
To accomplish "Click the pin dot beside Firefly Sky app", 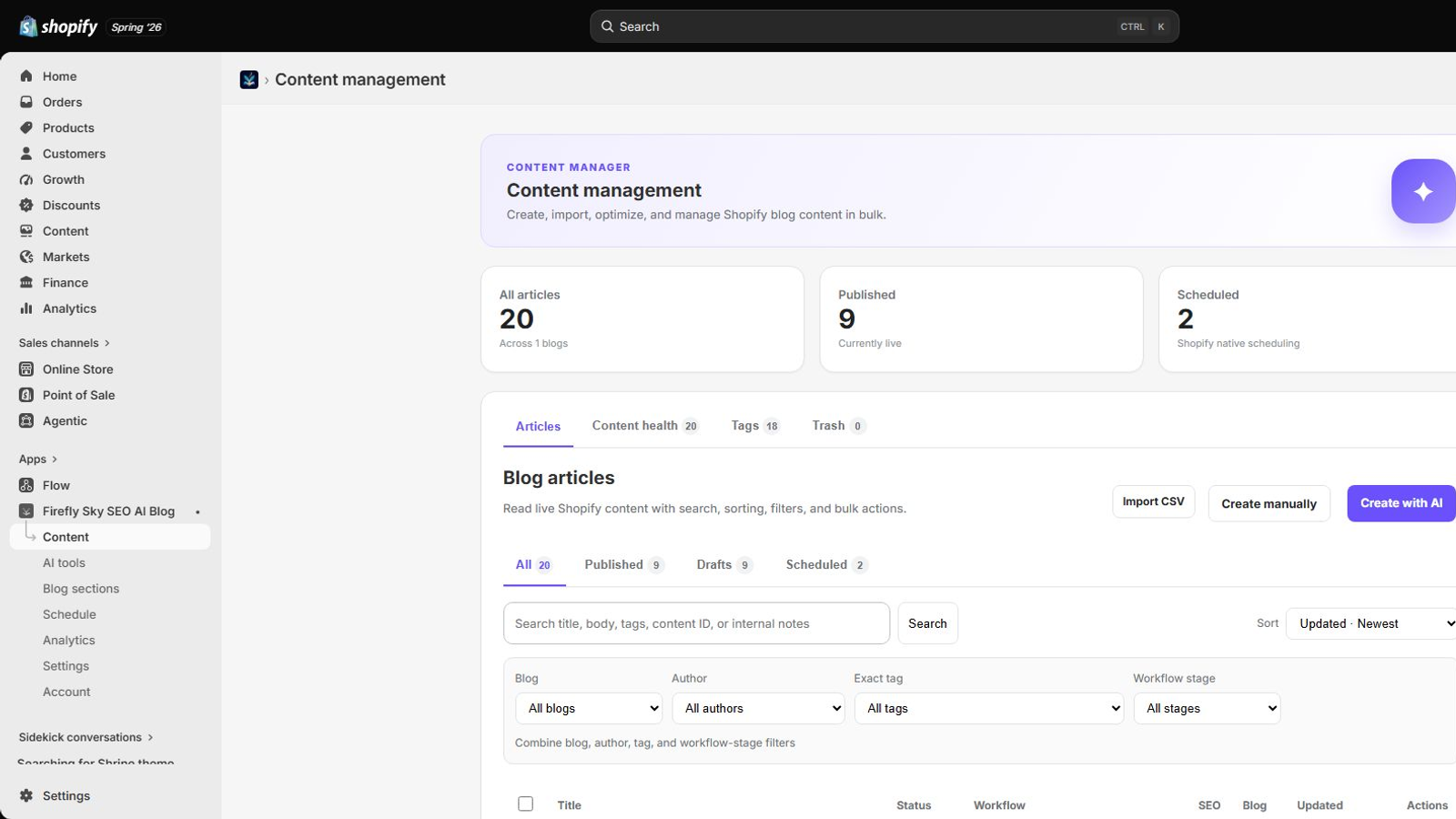I will point(197,511).
